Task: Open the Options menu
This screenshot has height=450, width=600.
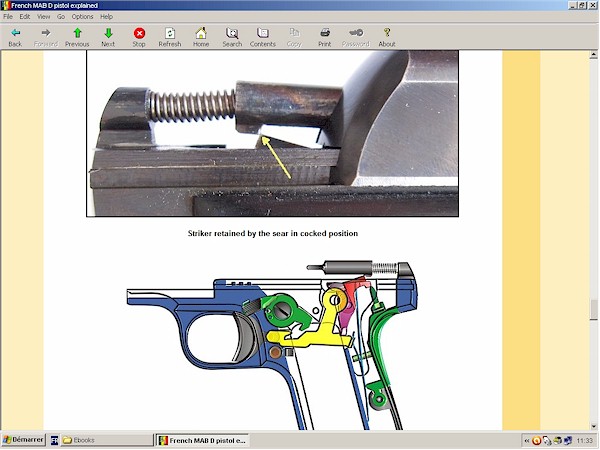Action: (x=82, y=16)
